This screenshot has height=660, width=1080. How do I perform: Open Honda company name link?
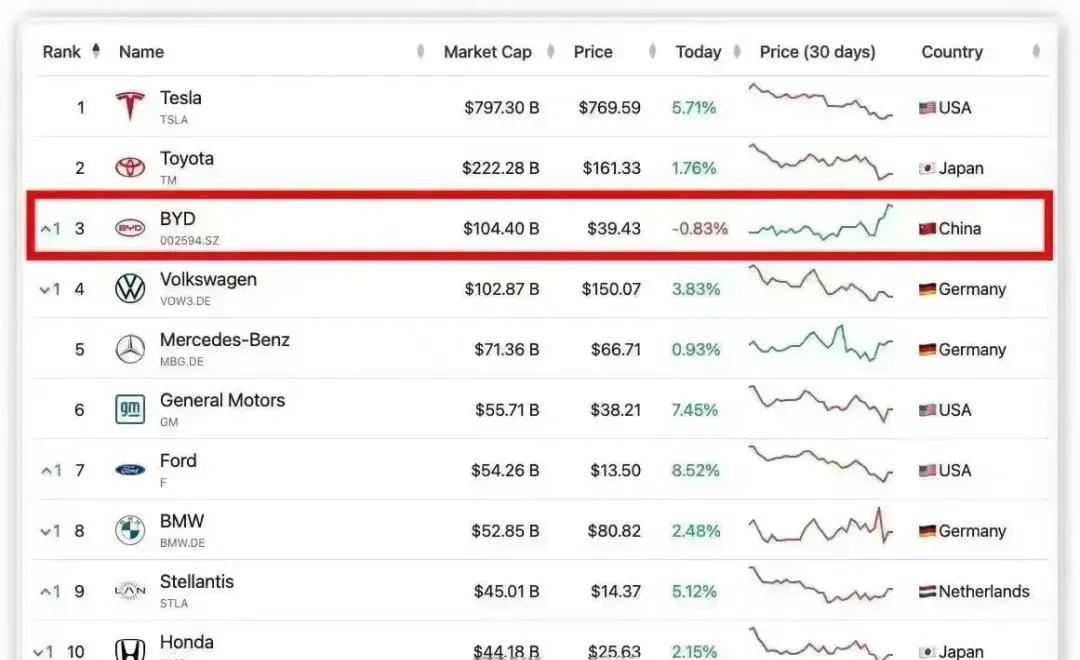coord(187,642)
